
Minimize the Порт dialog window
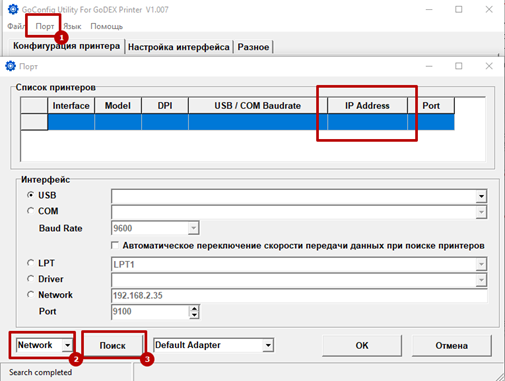(429, 66)
